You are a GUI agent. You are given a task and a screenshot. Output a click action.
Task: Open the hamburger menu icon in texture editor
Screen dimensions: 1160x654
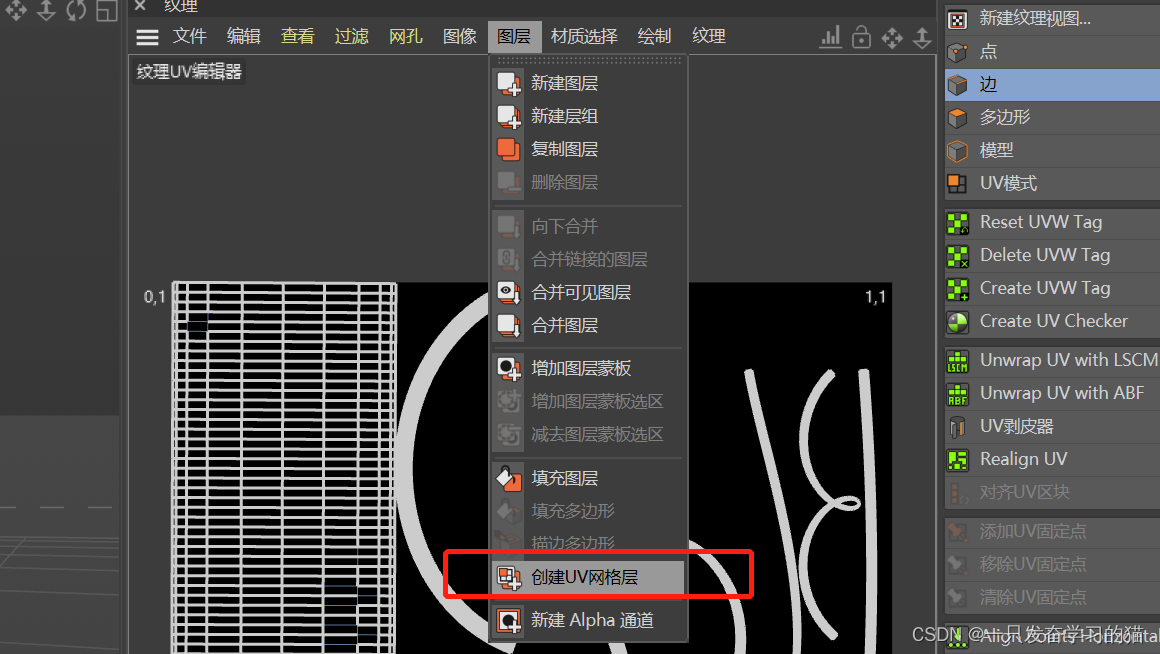(147, 37)
